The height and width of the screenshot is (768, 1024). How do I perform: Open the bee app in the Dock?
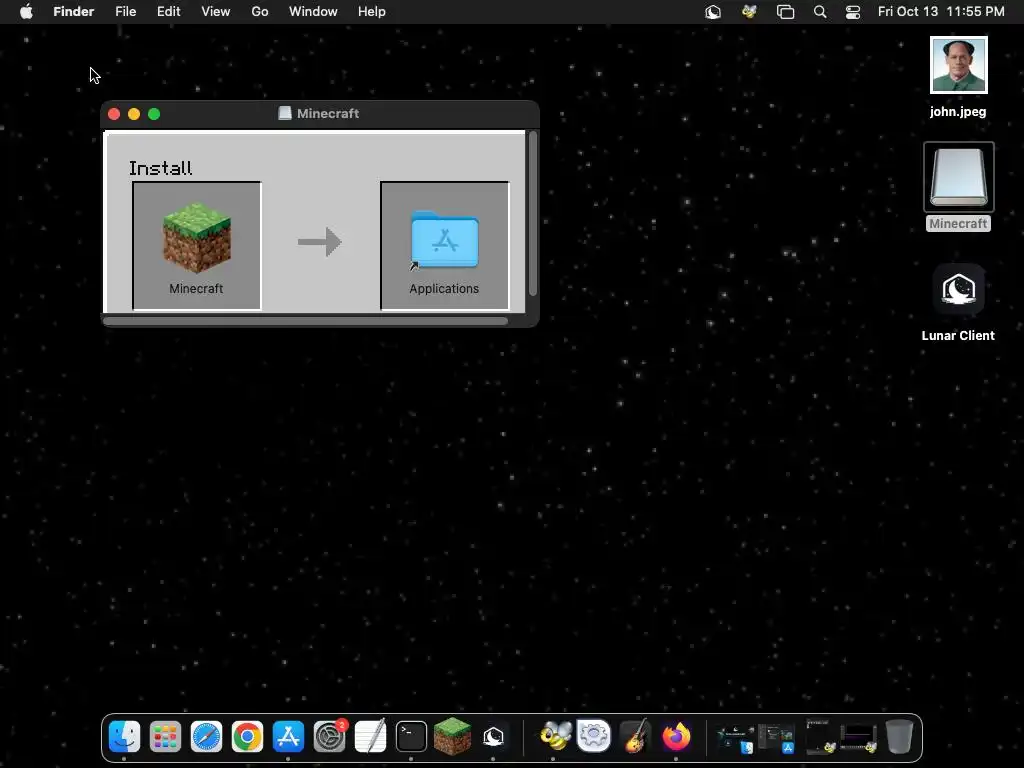click(x=554, y=737)
